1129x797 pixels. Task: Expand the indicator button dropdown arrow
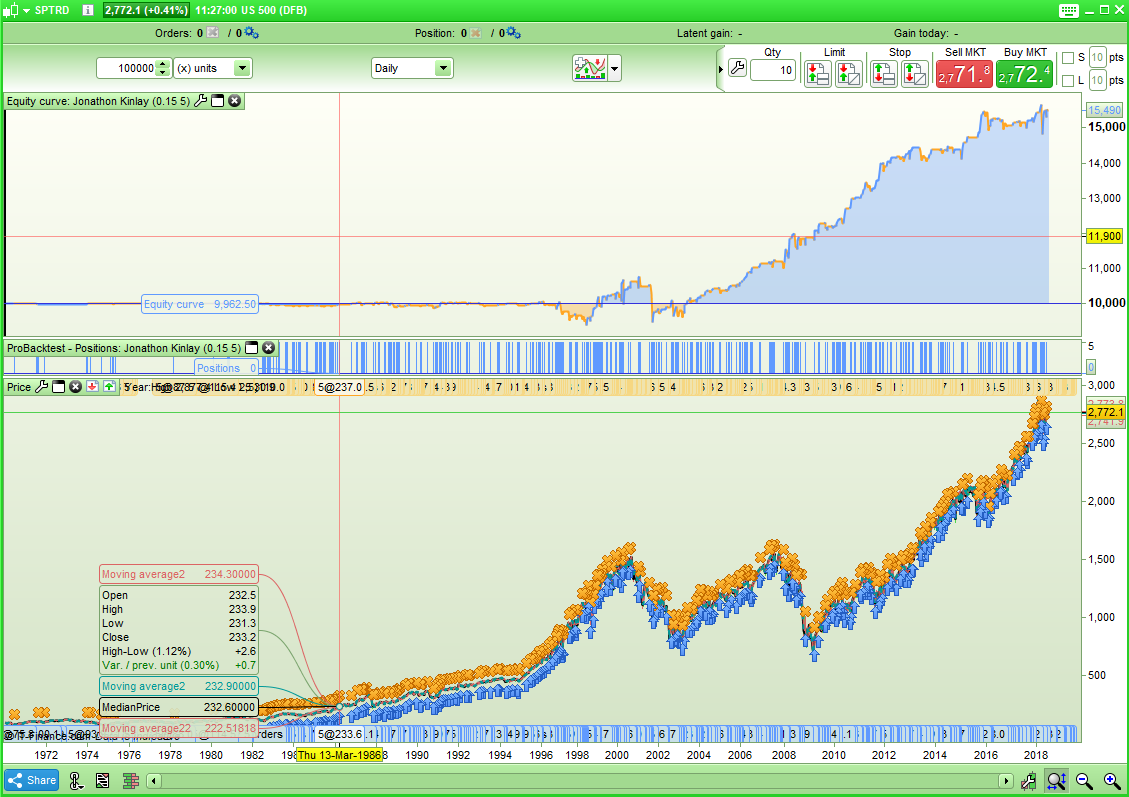click(x=614, y=69)
